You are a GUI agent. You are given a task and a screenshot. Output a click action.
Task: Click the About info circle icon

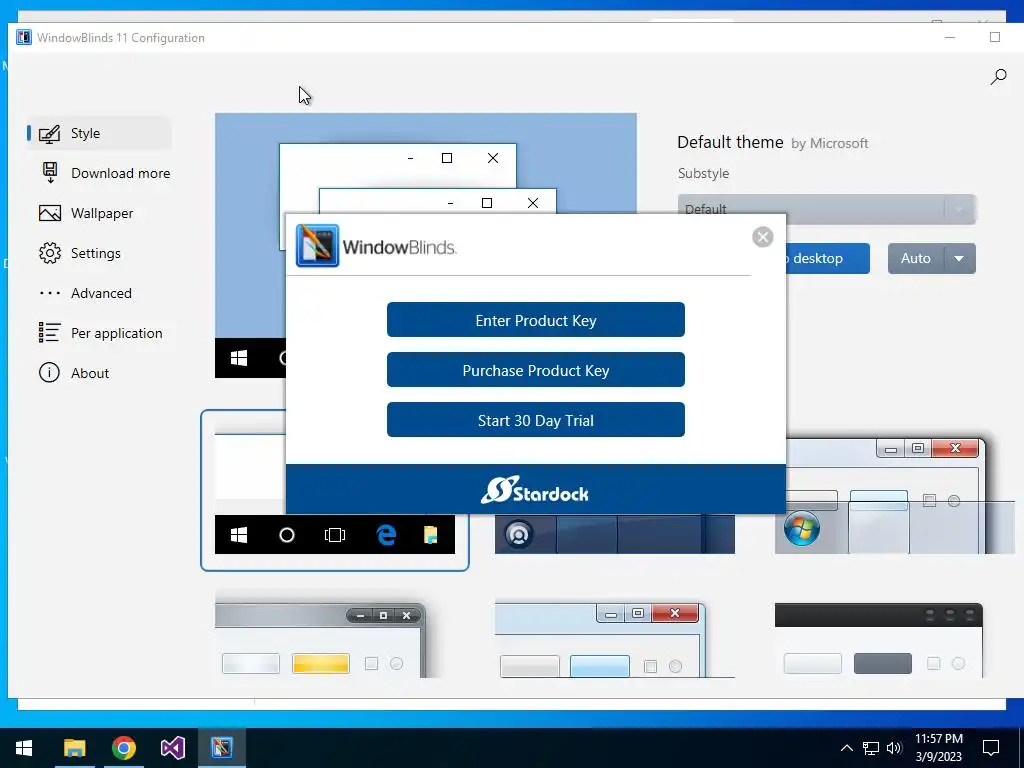(x=50, y=373)
